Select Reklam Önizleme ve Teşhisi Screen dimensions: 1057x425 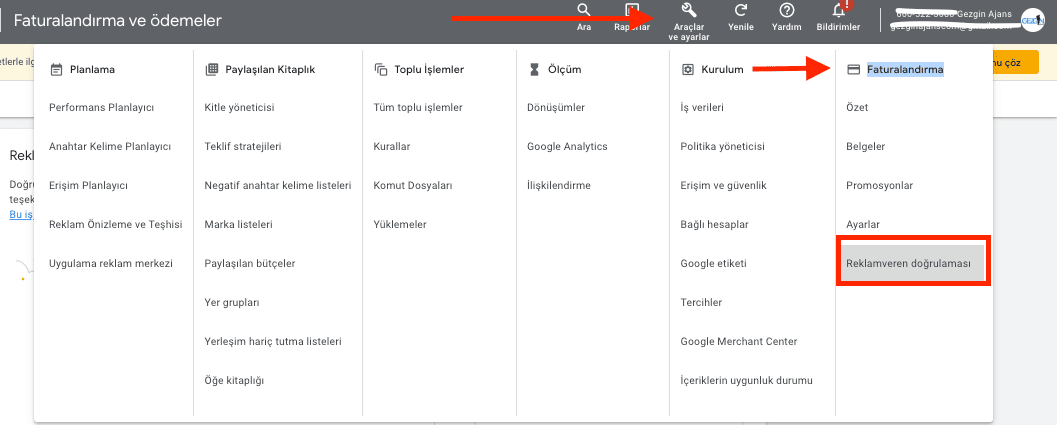(x=116, y=224)
